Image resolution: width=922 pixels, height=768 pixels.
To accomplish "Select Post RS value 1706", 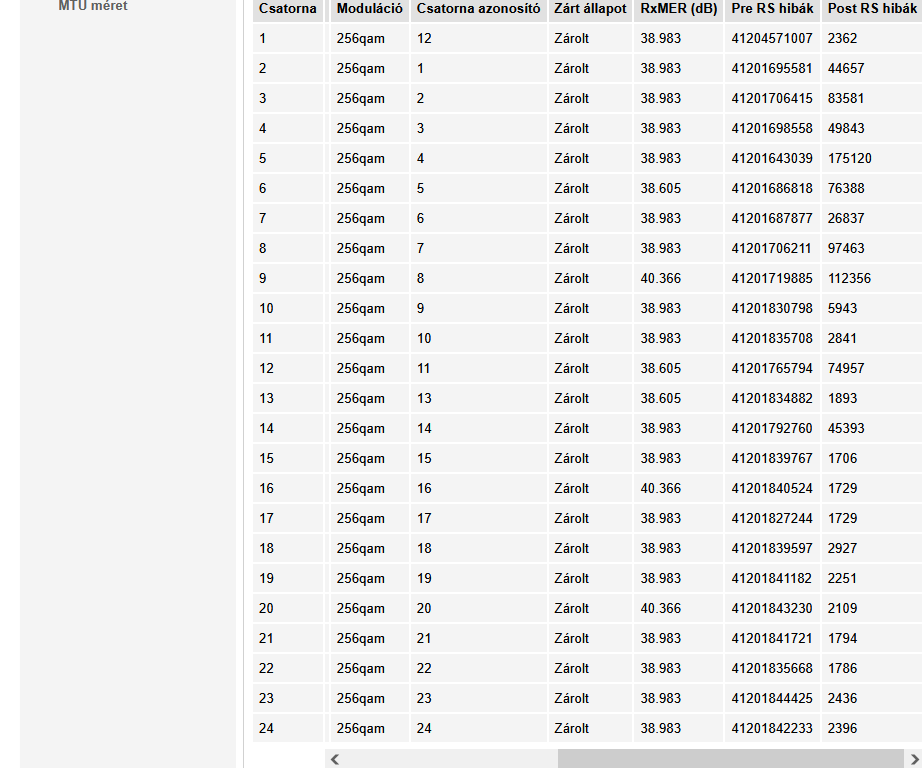I will (x=842, y=458).
